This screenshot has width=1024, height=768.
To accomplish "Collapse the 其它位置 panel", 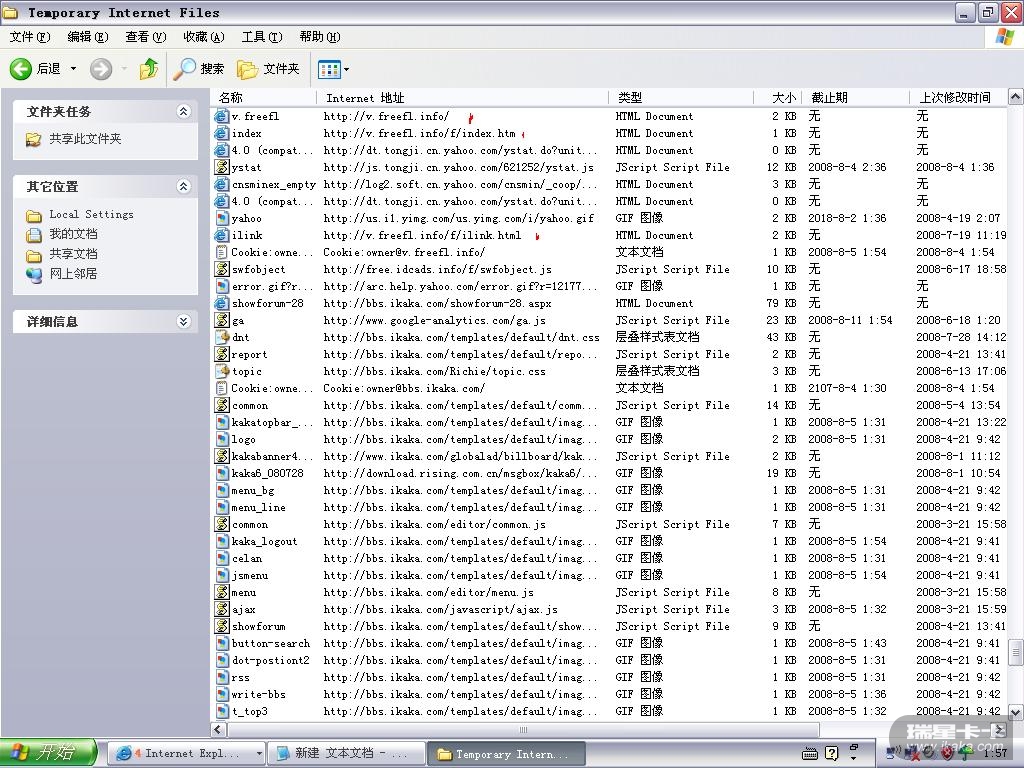I will 184,187.
